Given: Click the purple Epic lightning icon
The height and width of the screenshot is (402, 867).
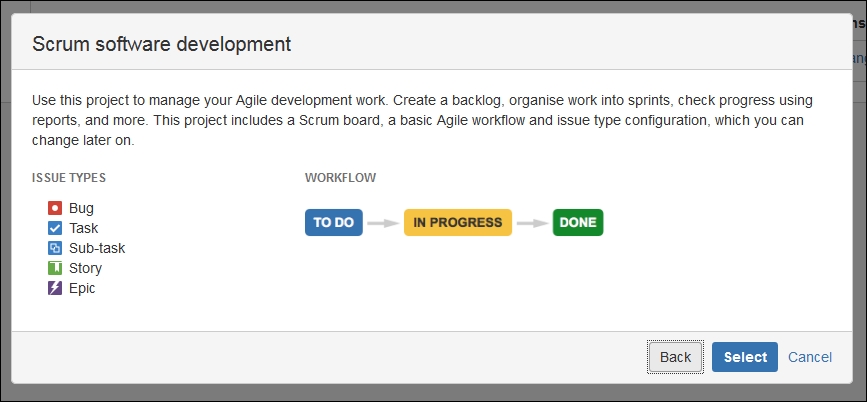Looking at the screenshot, I should click(55, 288).
